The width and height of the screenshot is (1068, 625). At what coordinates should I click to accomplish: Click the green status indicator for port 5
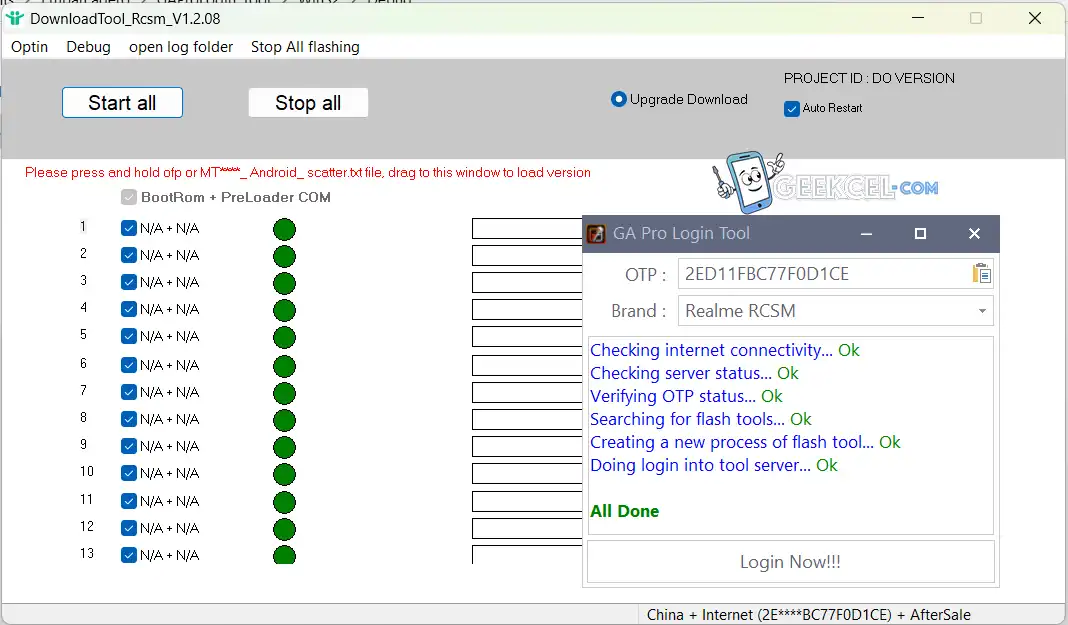click(284, 337)
